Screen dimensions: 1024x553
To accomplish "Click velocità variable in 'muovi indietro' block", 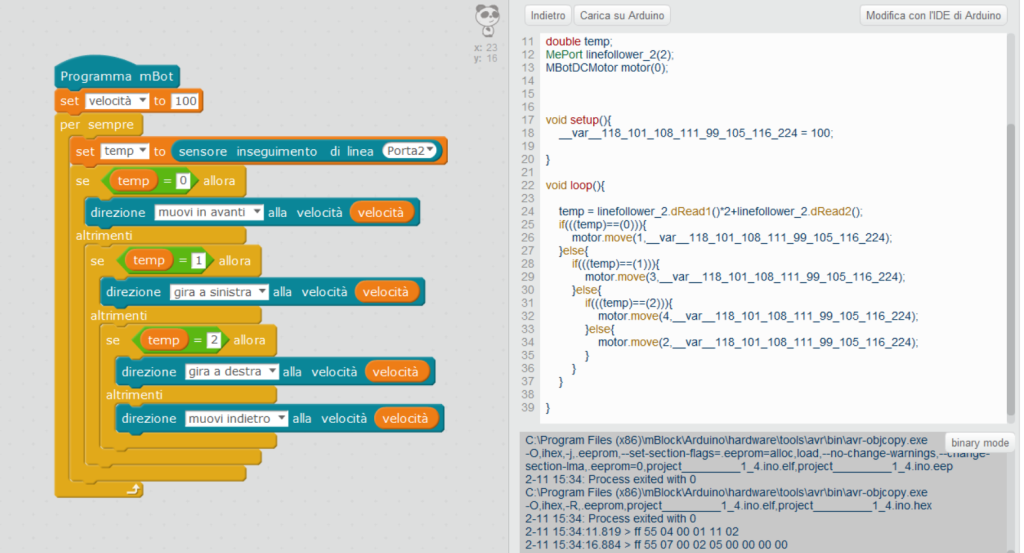I will pos(405,419).
